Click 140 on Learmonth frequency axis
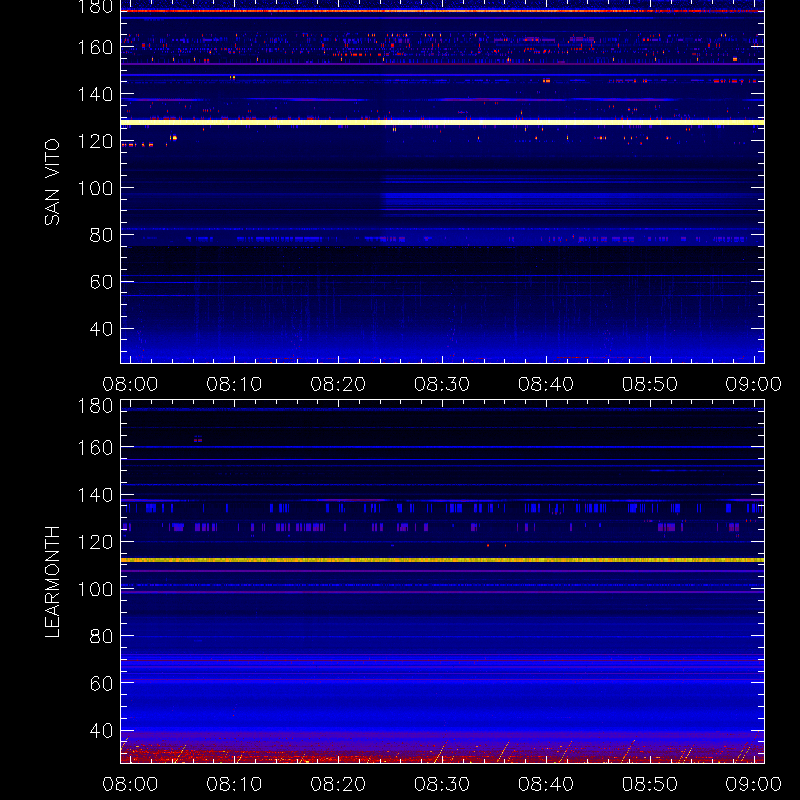Viewport: 800px width, 800px height. point(95,495)
